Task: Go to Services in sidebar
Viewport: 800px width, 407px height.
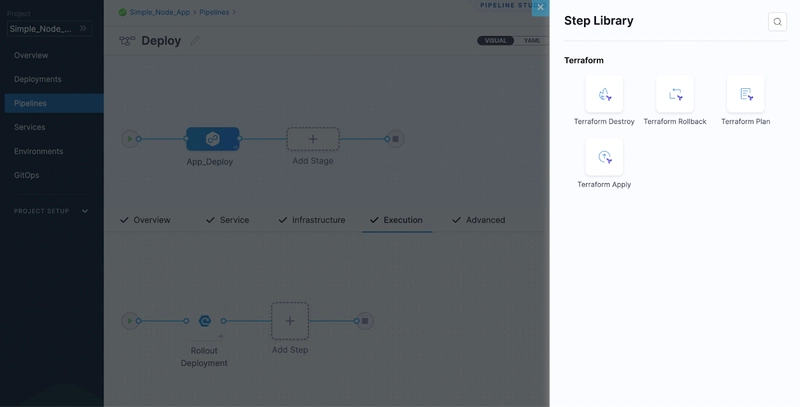Action: 30,127
